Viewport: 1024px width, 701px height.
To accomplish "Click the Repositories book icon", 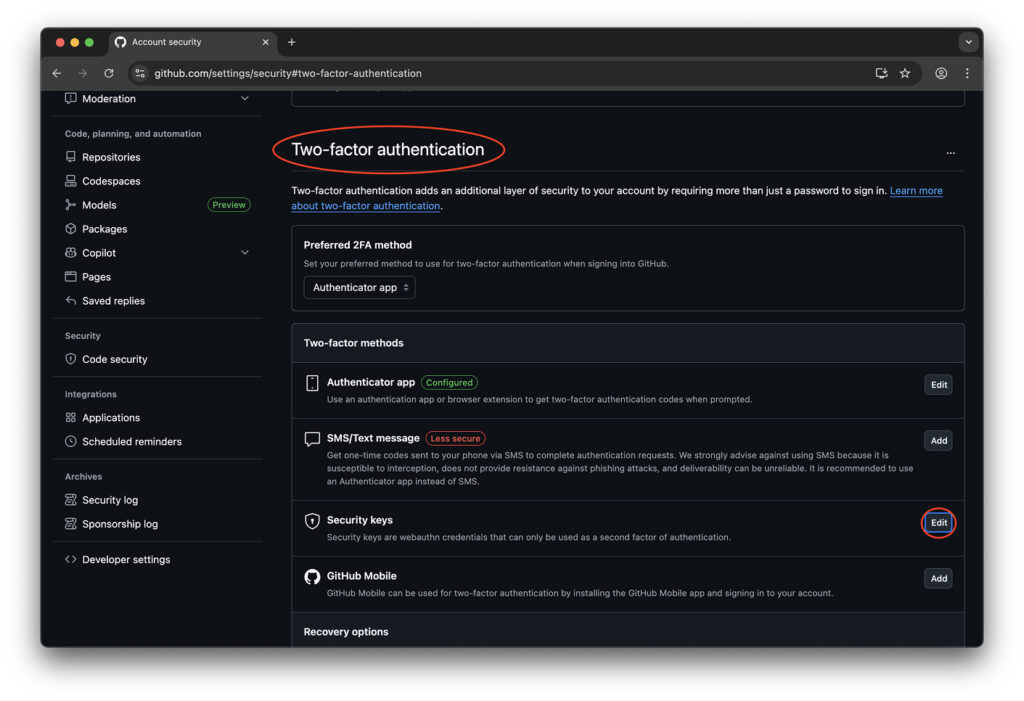I will click(x=71, y=157).
